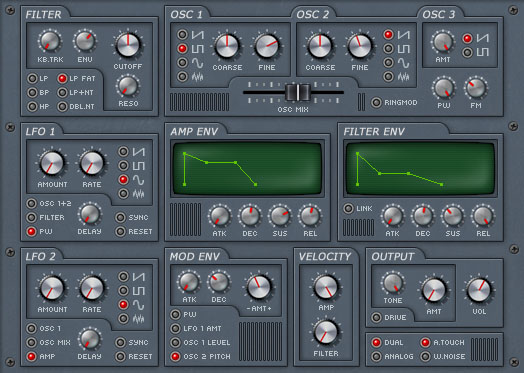
Task: Click the OSC MIX slider handle
Action: [x=298, y=92]
